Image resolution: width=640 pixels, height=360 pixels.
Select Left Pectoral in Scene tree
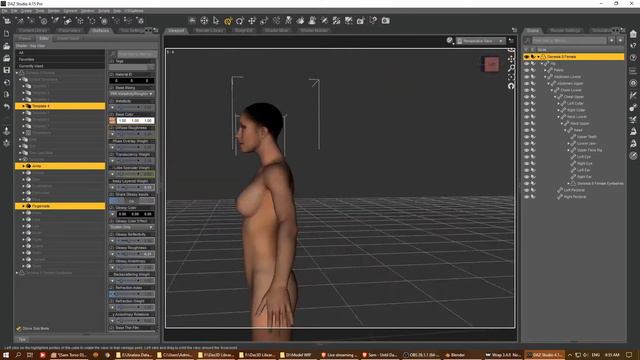click(x=574, y=190)
